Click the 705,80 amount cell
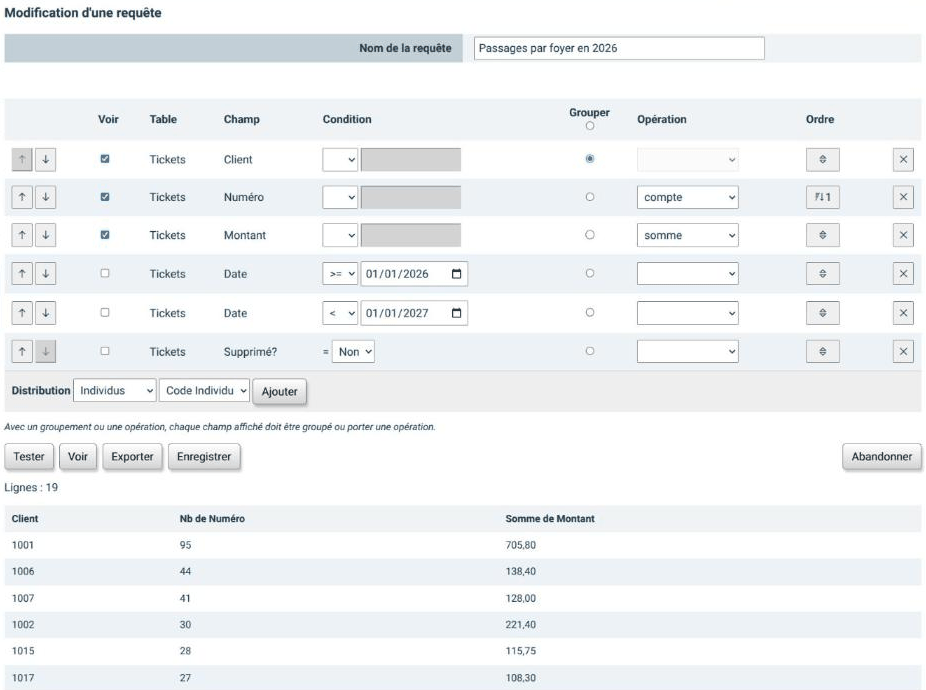 (x=520, y=545)
